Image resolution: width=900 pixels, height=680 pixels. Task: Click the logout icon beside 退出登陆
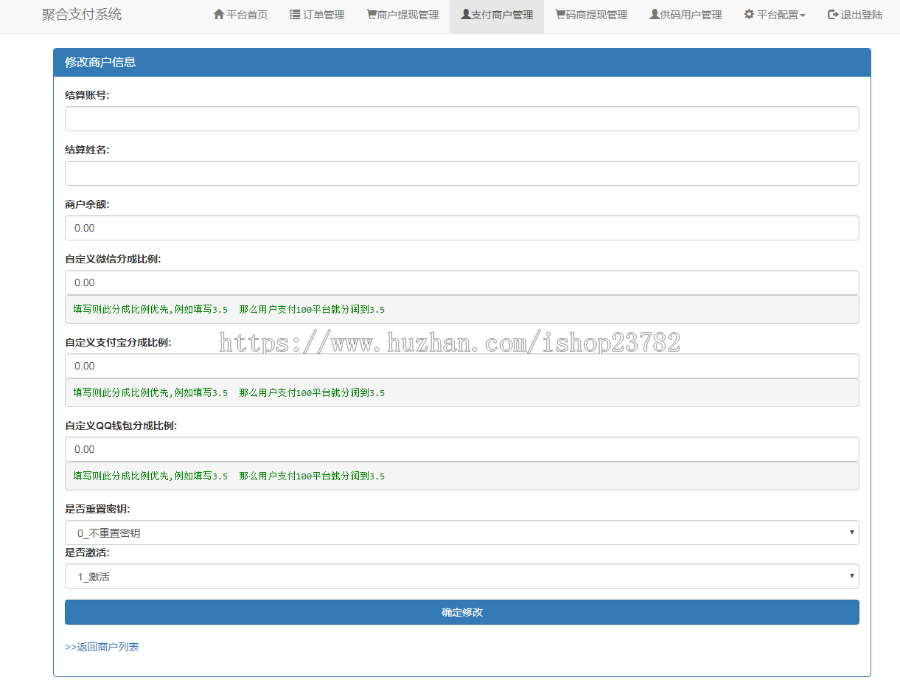click(x=833, y=14)
